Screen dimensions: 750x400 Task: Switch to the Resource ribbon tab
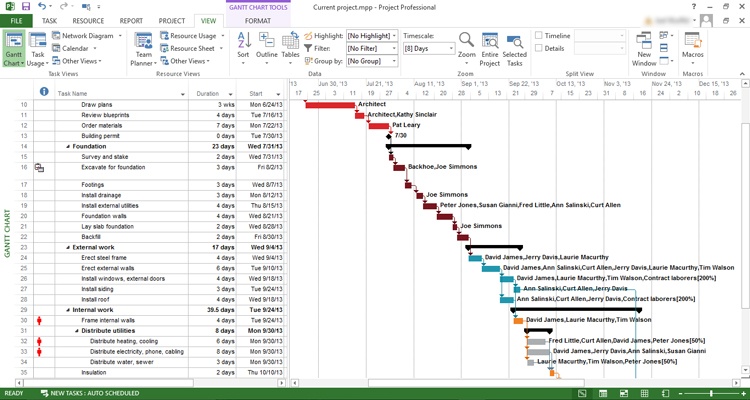pyautogui.click(x=87, y=20)
